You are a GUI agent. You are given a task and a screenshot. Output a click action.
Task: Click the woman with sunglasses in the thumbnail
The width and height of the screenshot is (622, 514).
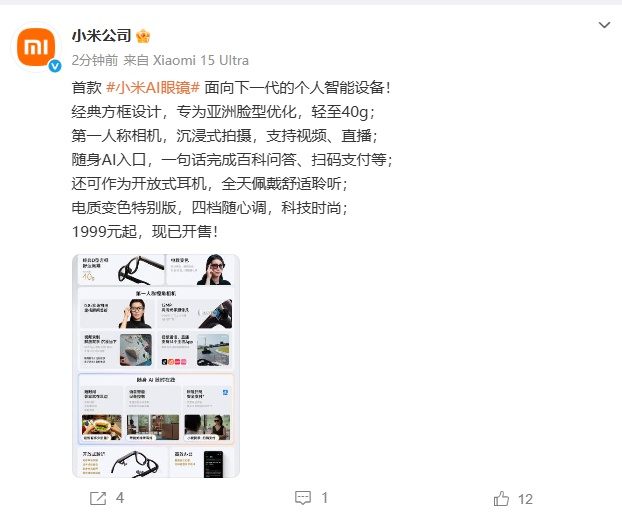point(215,269)
